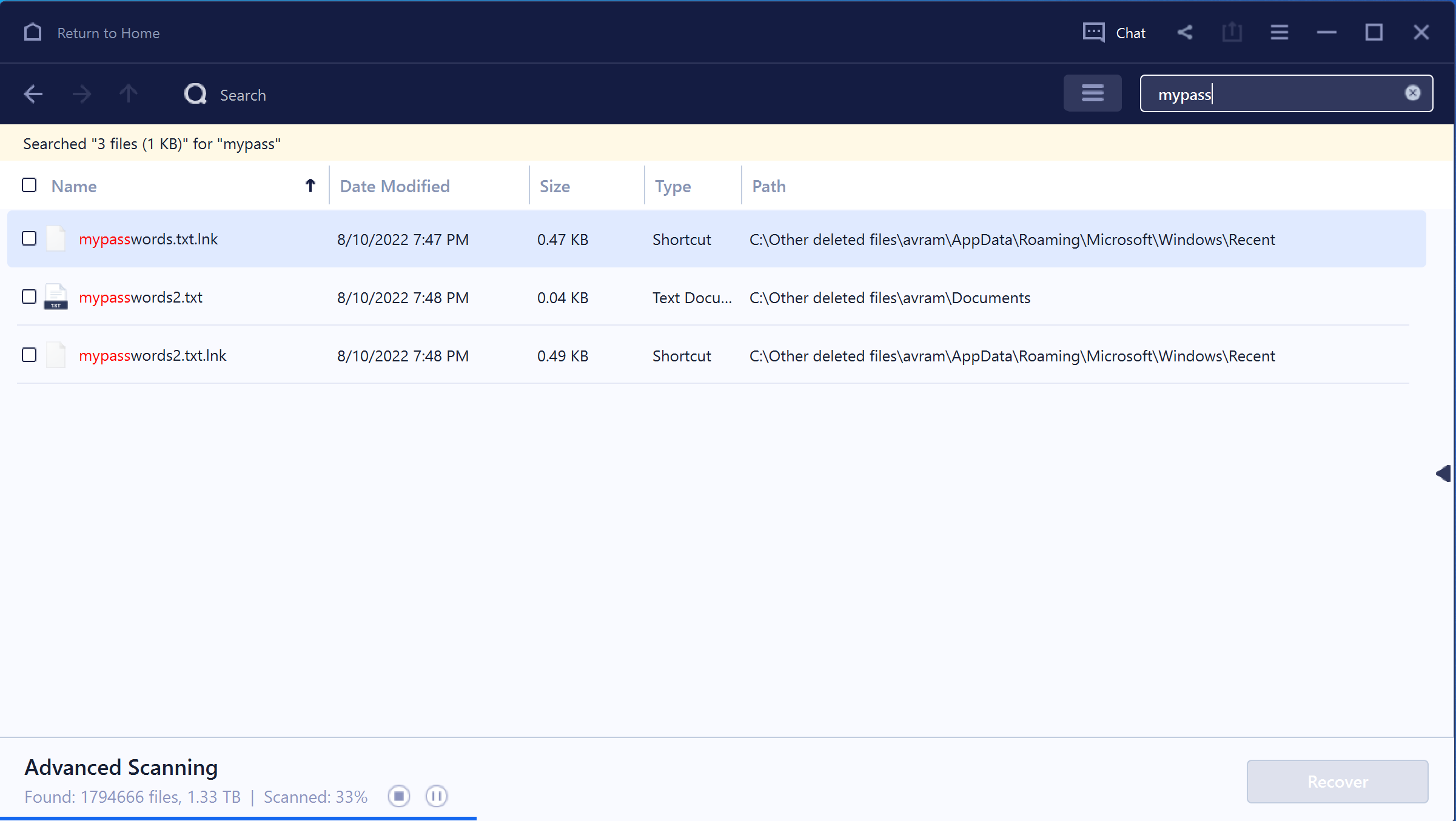Click the Name column sort arrow

(x=310, y=186)
